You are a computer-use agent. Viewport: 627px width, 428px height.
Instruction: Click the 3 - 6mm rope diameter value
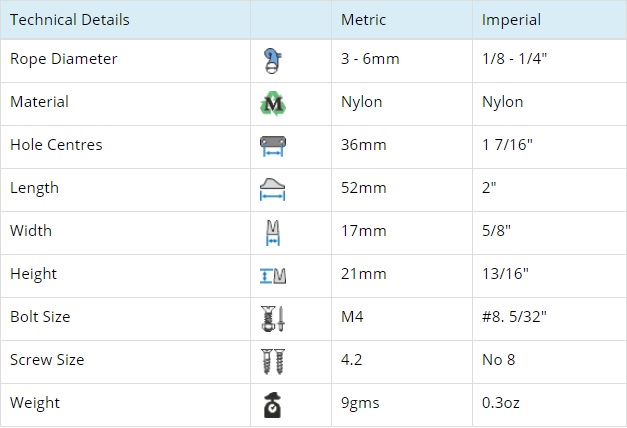coord(370,59)
